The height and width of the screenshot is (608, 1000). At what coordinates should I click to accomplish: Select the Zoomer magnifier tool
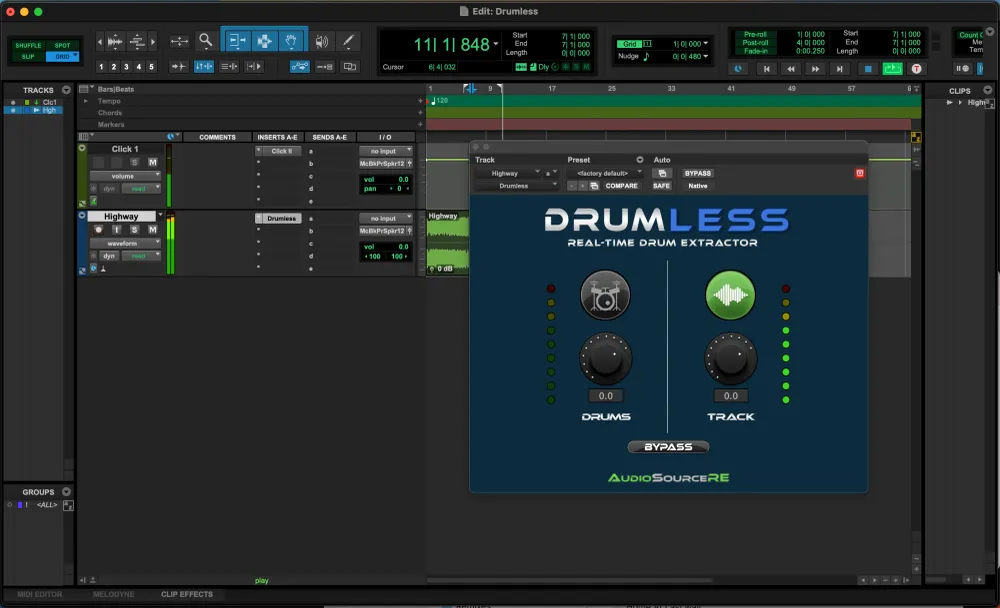click(205, 41)
